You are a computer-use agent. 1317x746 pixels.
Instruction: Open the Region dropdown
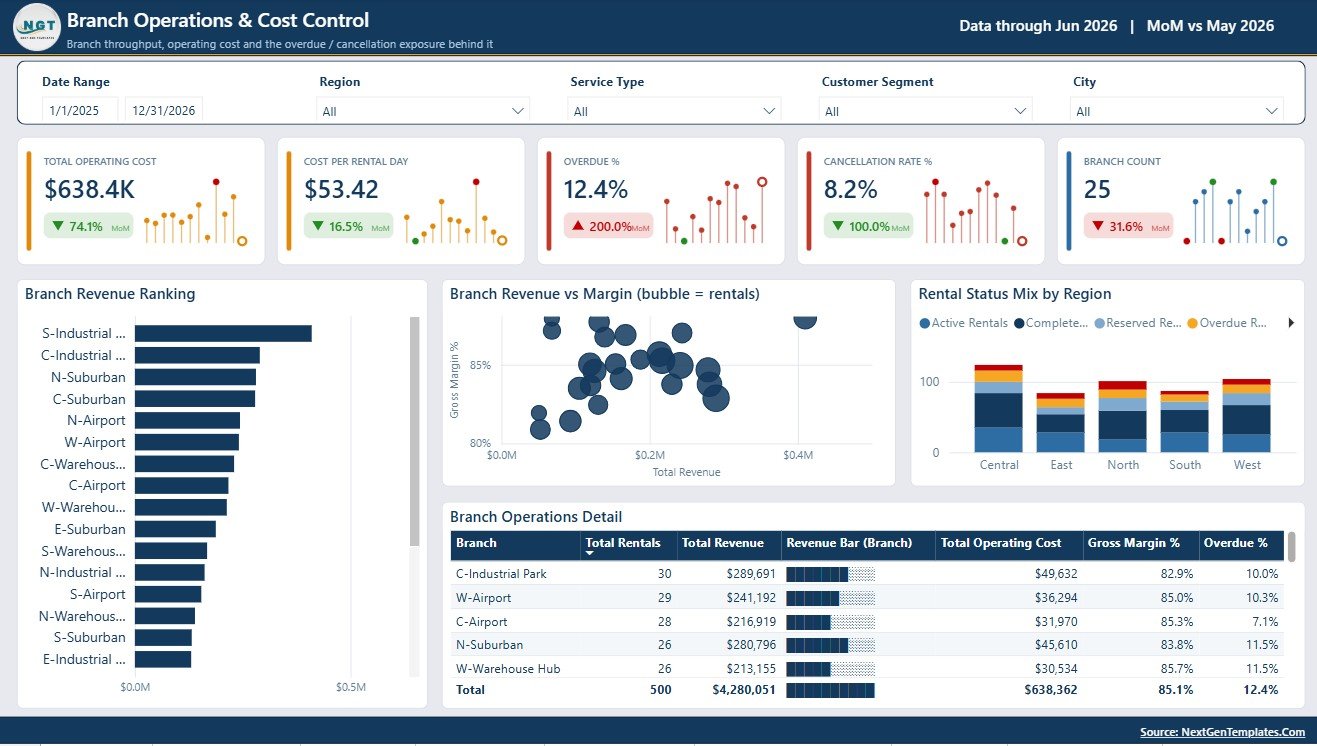click(x=424, y=111)
